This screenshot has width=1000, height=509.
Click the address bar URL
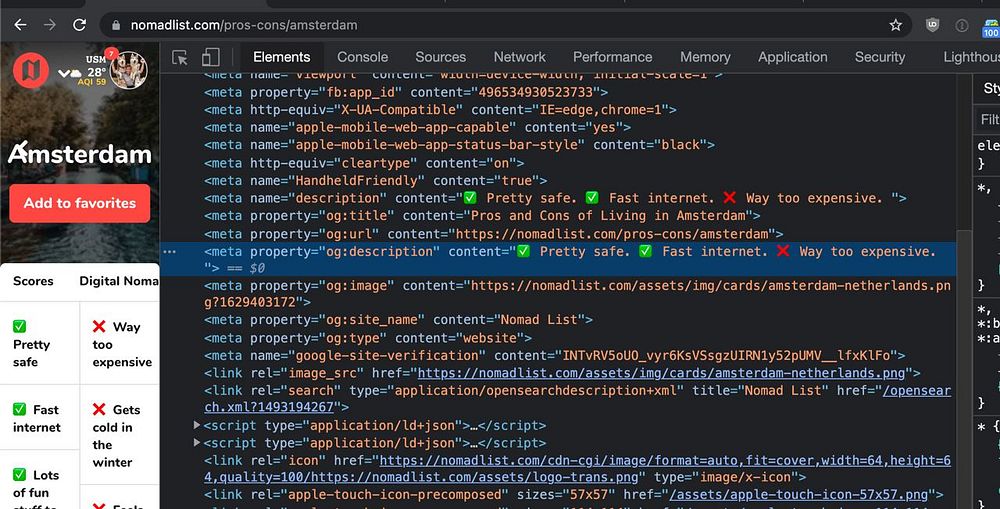pyautogui.click(x=244, y=26)
